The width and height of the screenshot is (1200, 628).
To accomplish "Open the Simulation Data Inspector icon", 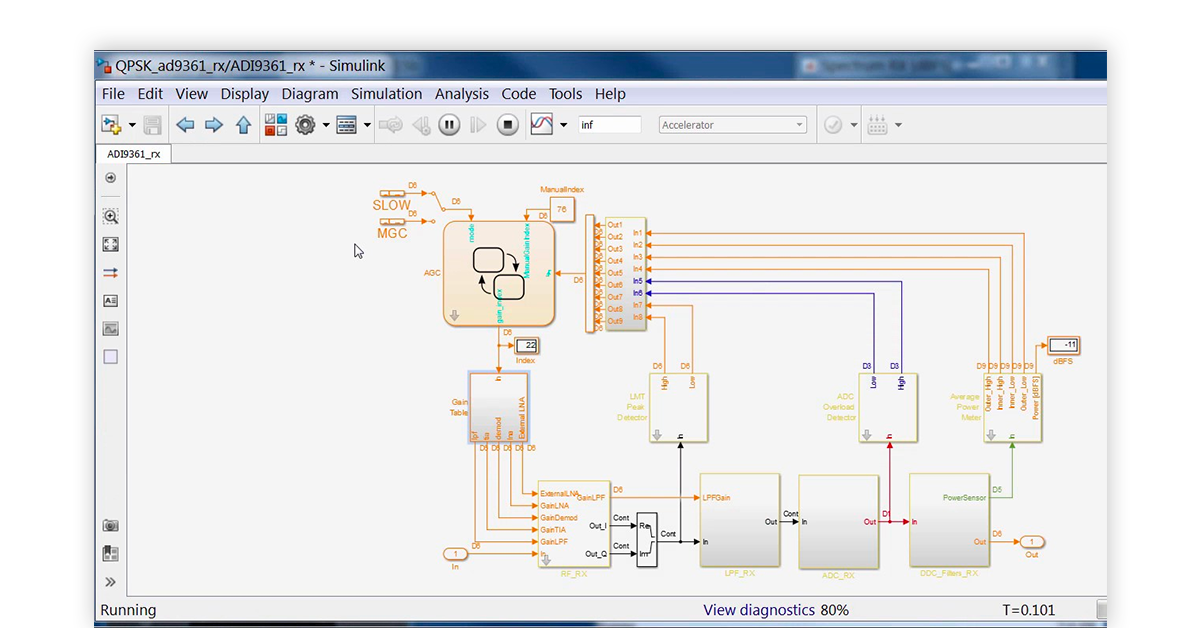I will (542, 125).
